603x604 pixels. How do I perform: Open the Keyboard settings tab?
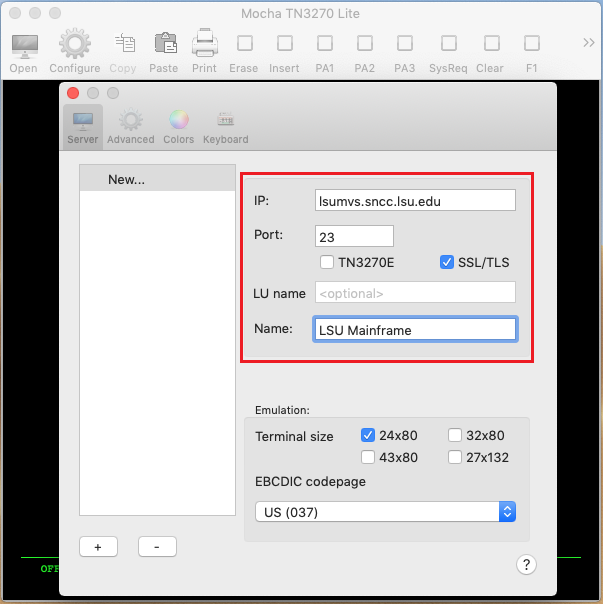point(226,127)
